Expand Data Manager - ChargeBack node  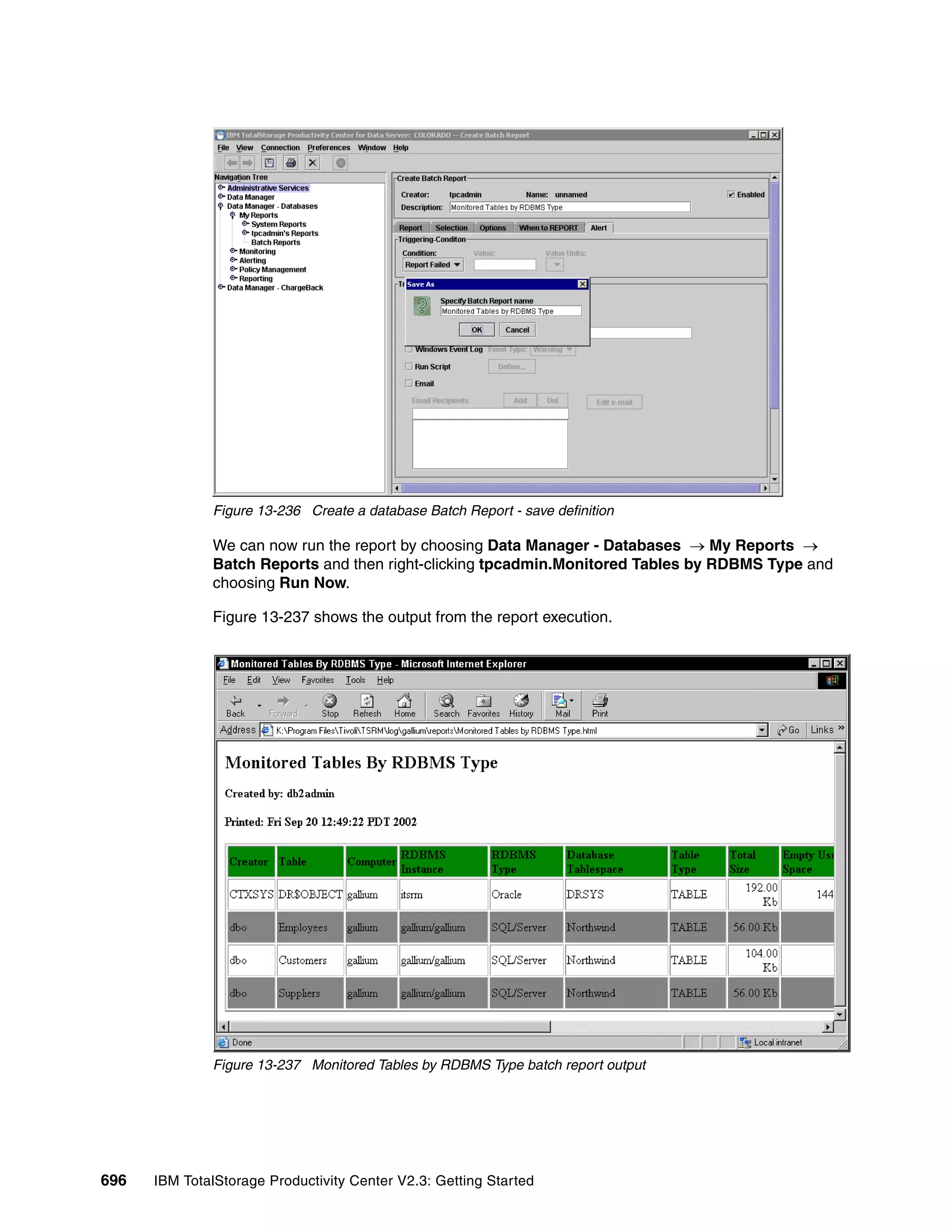[x=222, y=287]
